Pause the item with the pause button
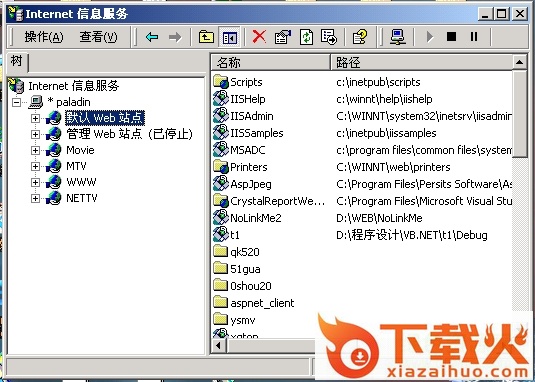The width and height of the screenshot is (535, 382). (474, 36)
